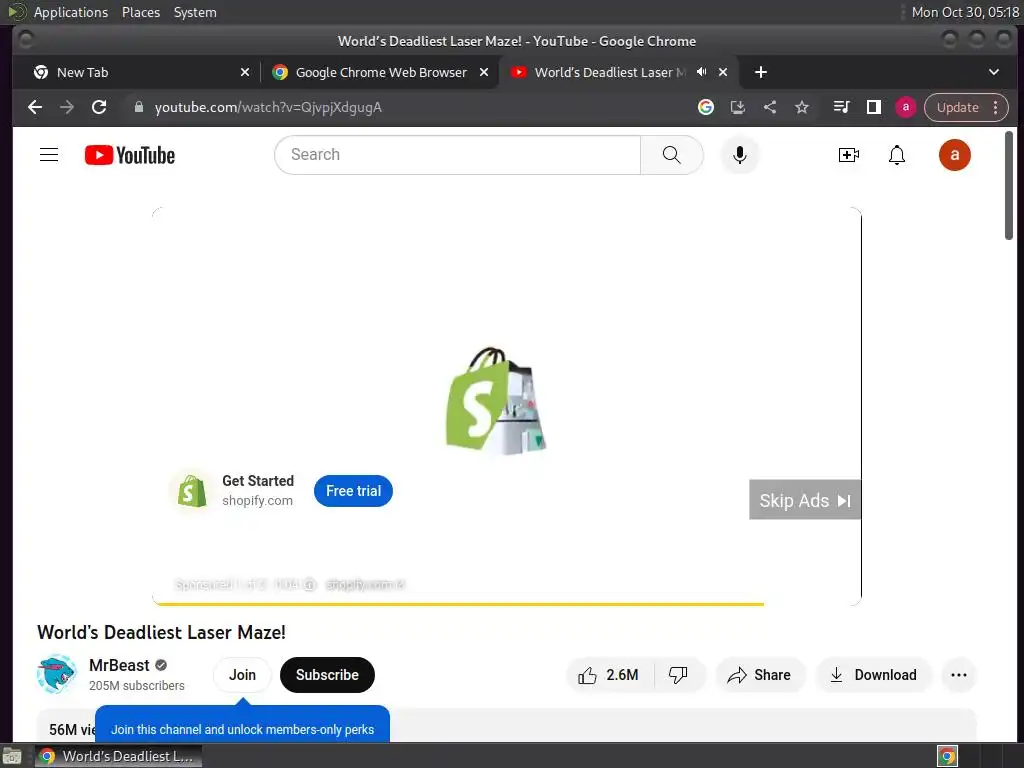Focus the YouTube search field
Image resolution: width=1024 pixels, height=768 pixels.
457,155
